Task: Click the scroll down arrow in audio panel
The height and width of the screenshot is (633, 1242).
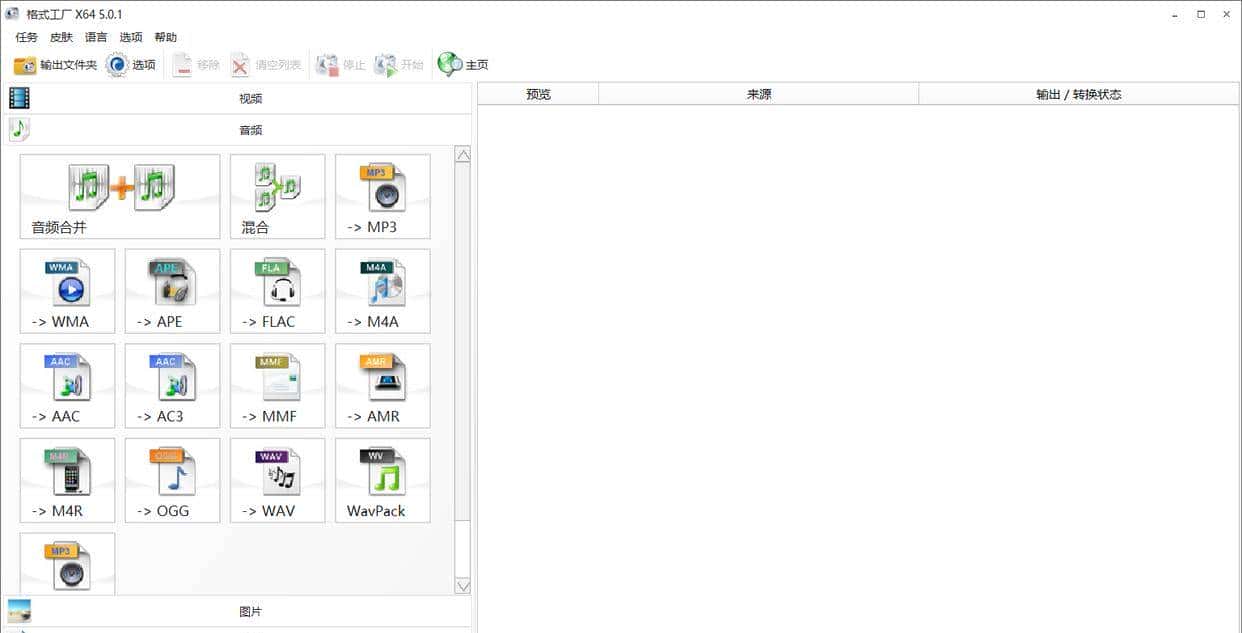Action: [462, 586]
